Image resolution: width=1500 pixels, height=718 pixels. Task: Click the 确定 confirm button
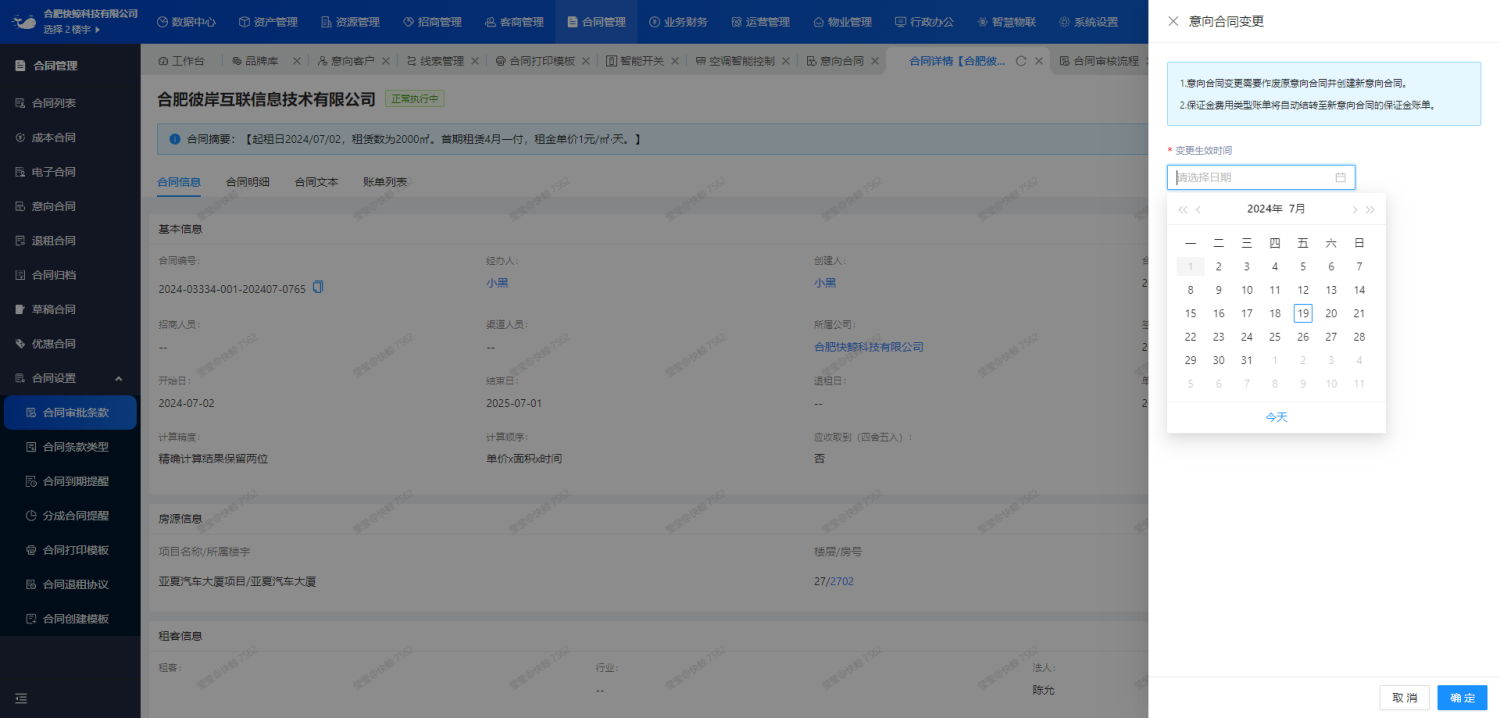(1462, 697)
